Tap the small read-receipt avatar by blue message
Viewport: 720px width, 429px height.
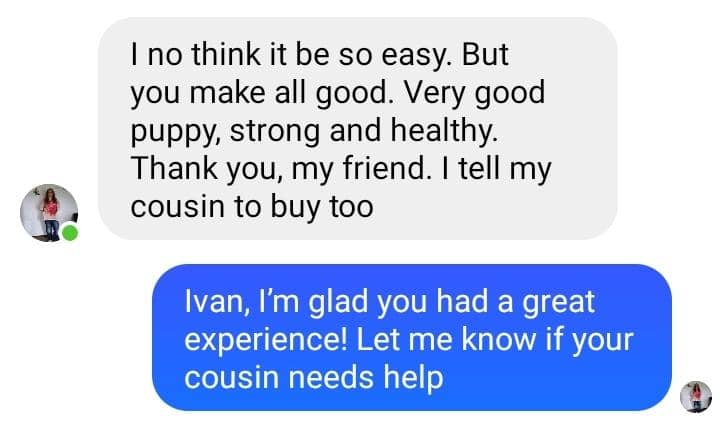696,397
